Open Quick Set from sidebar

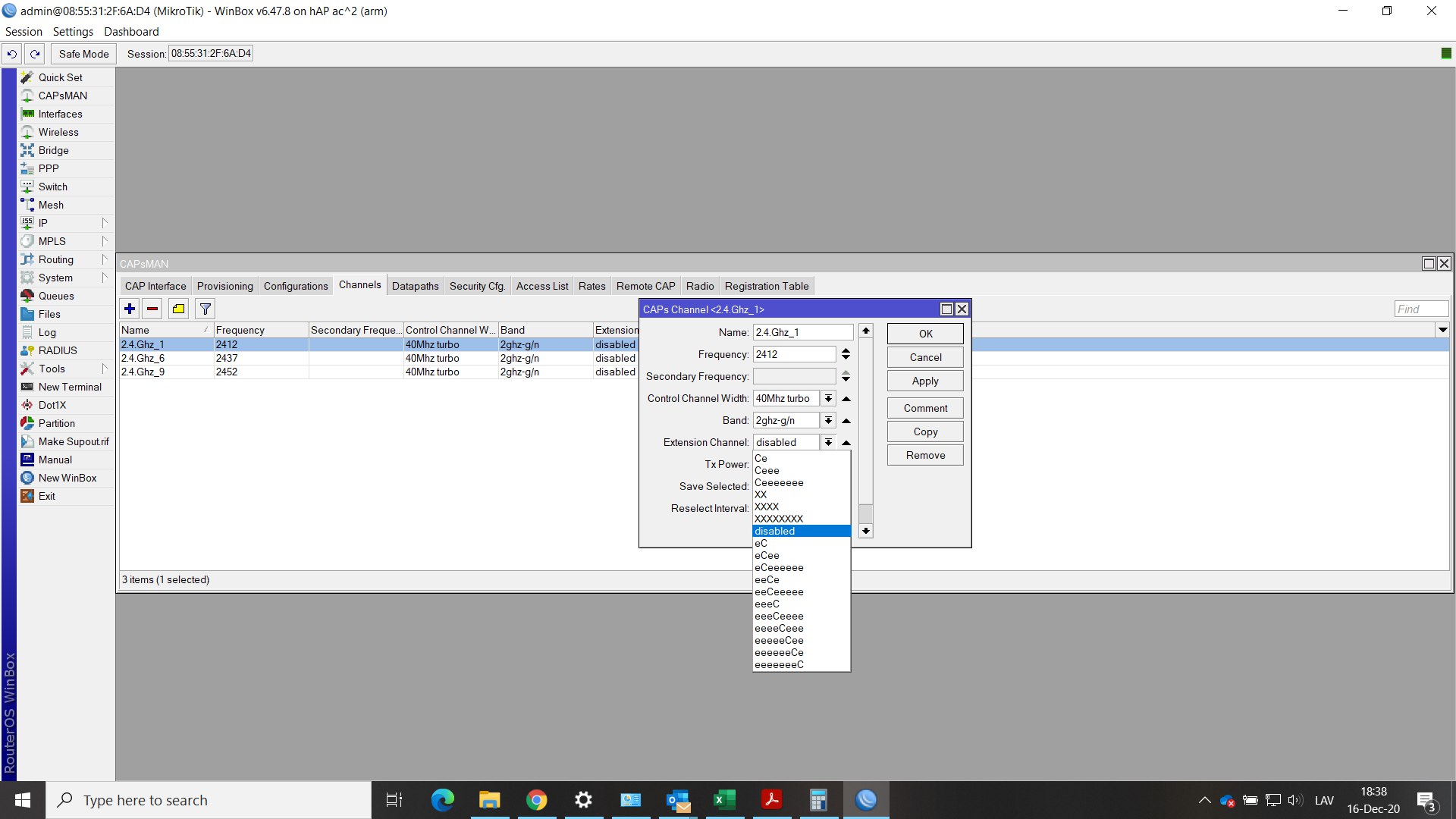[x=61, y=77]
